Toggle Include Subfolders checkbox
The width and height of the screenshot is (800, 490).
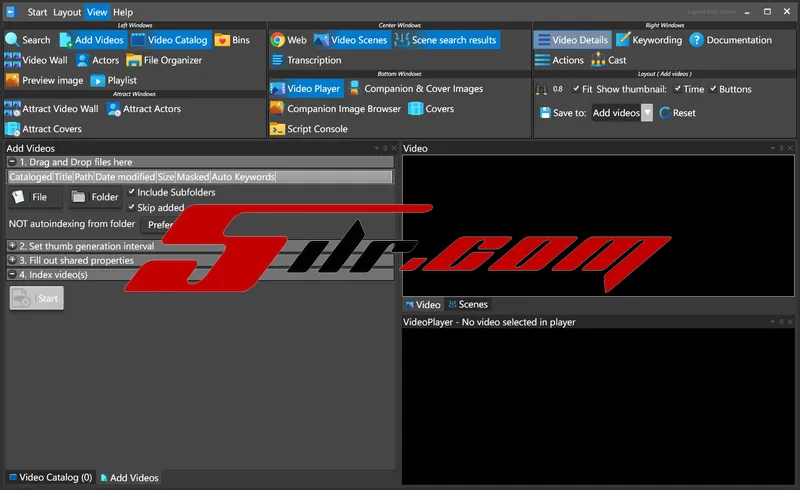tap(132, 192)
